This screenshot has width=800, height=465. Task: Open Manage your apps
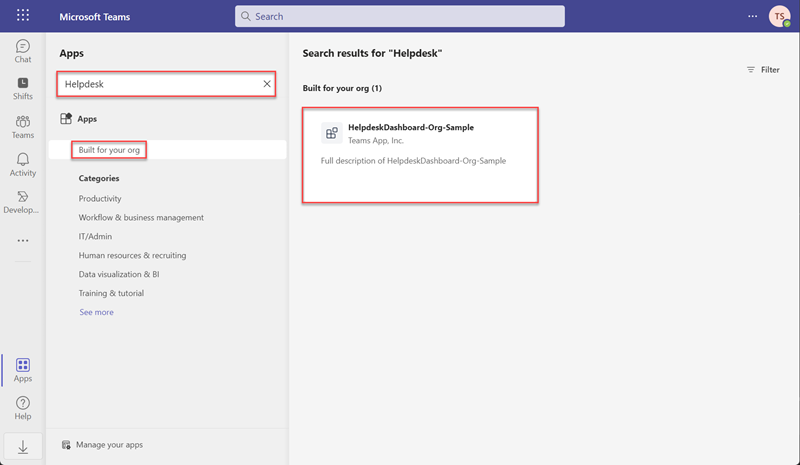(102, 445)
